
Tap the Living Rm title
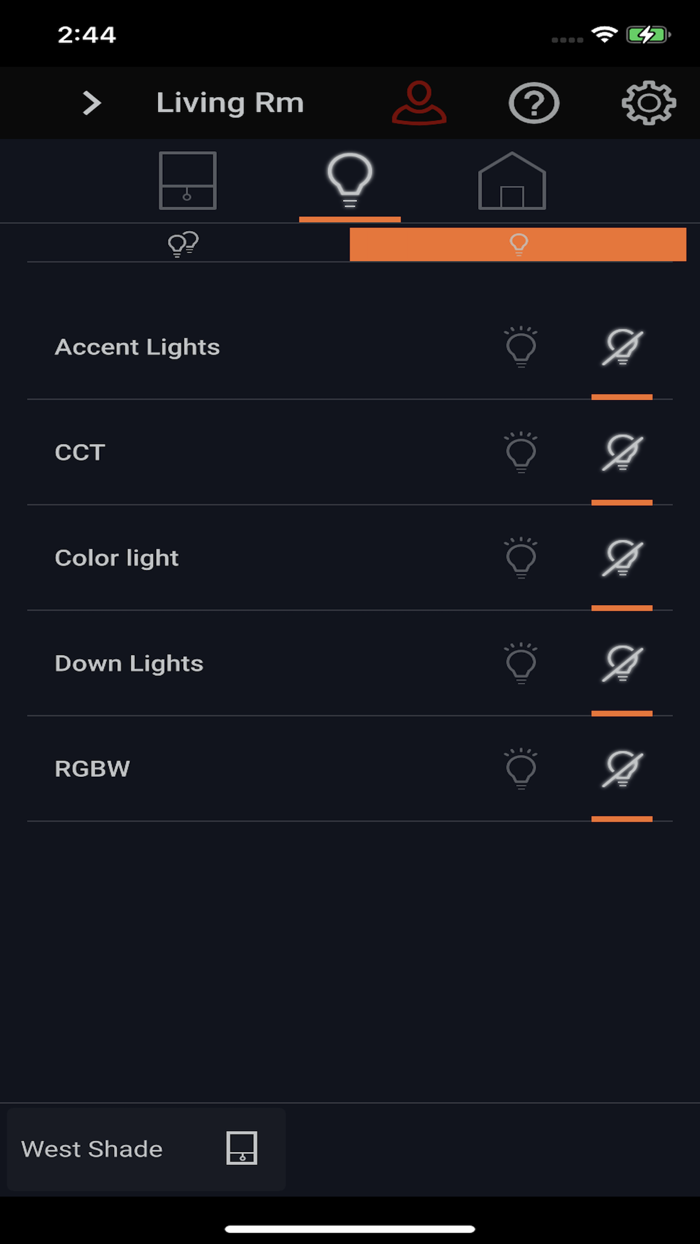coord(230,102)
